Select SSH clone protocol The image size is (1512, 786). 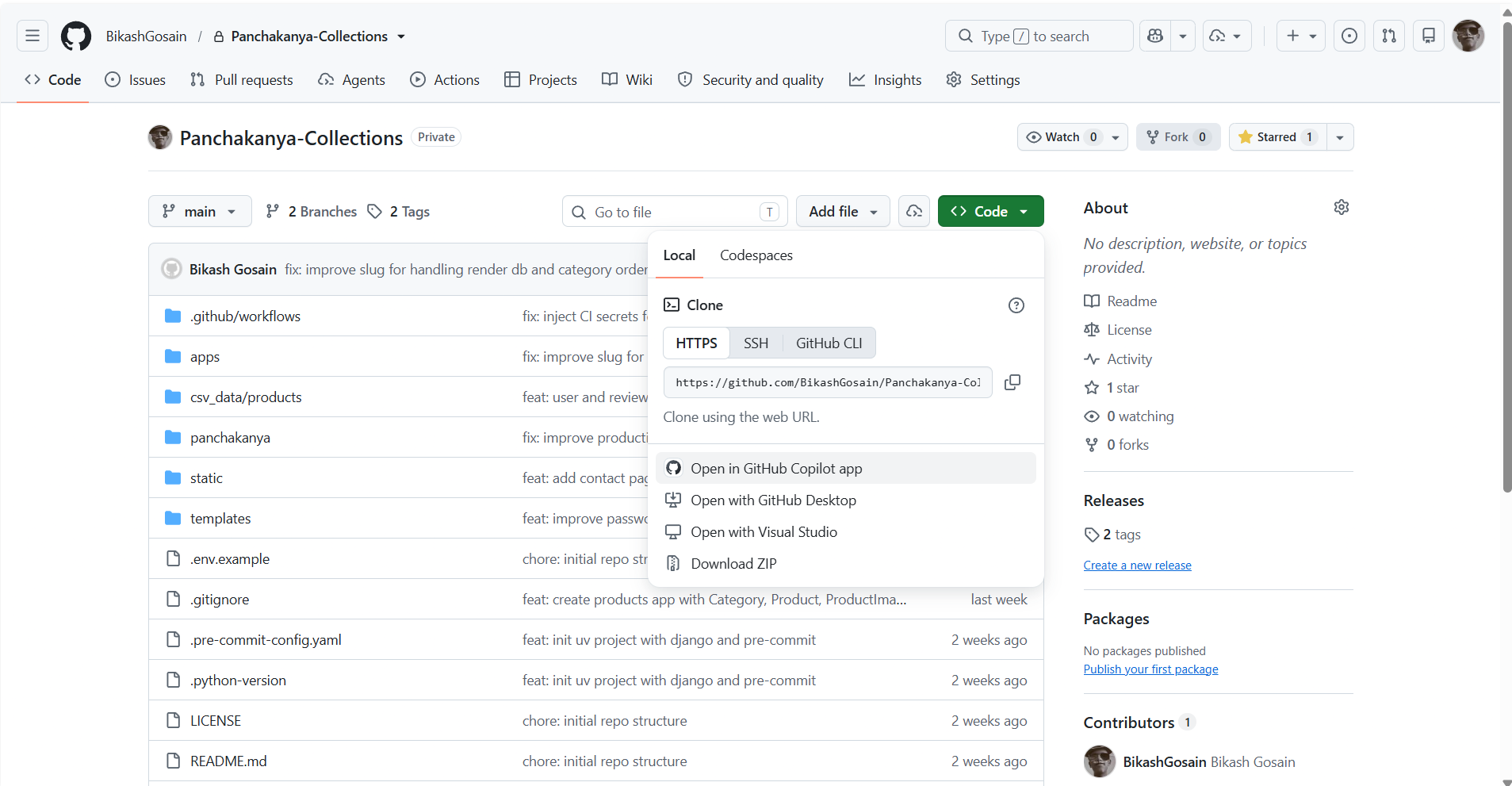756,343
